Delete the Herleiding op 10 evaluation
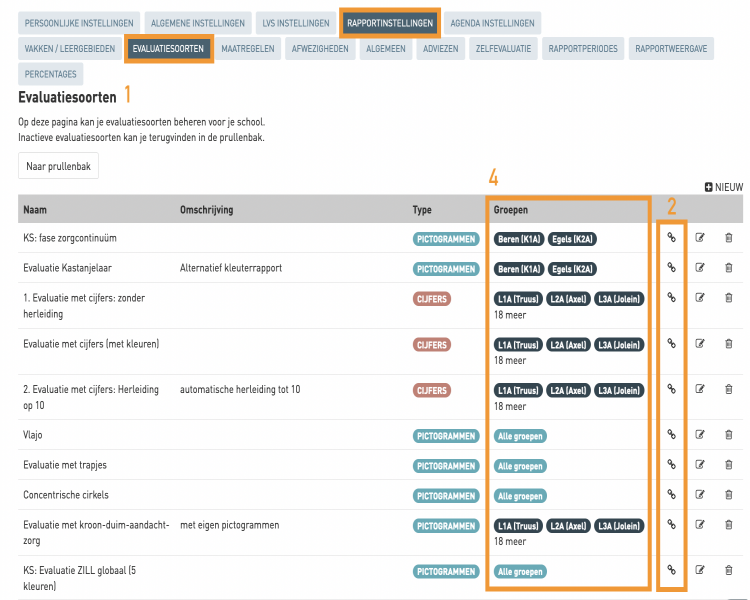The width and height of the screenshot is (750, 600). (728, 389)
